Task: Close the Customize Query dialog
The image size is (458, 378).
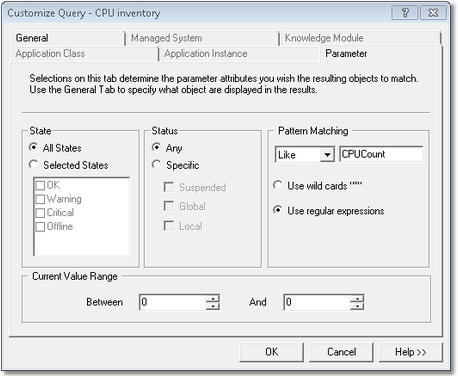Action: coord(433,13)
